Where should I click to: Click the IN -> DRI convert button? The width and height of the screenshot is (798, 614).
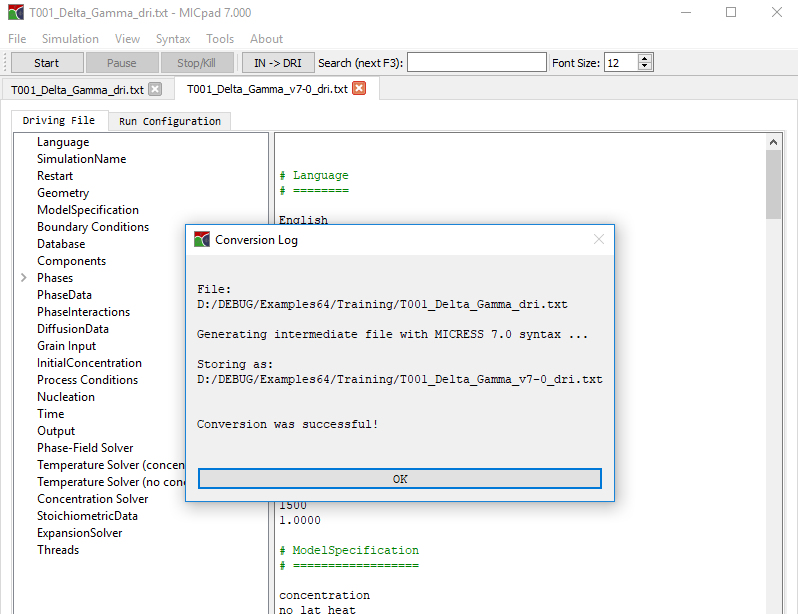pyautogui.click(x=278, y=63)
